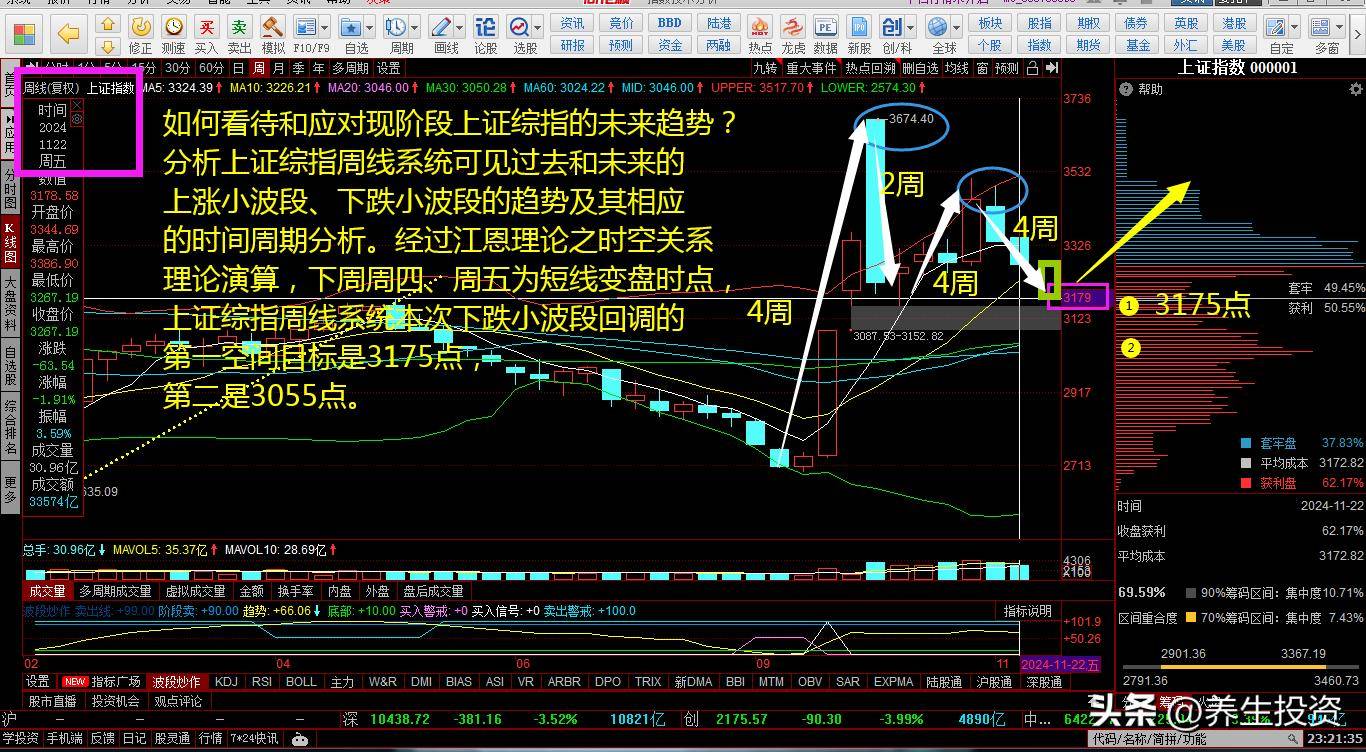Click the yellow down arrow icon
The image size is (1366, 752).
109,45
